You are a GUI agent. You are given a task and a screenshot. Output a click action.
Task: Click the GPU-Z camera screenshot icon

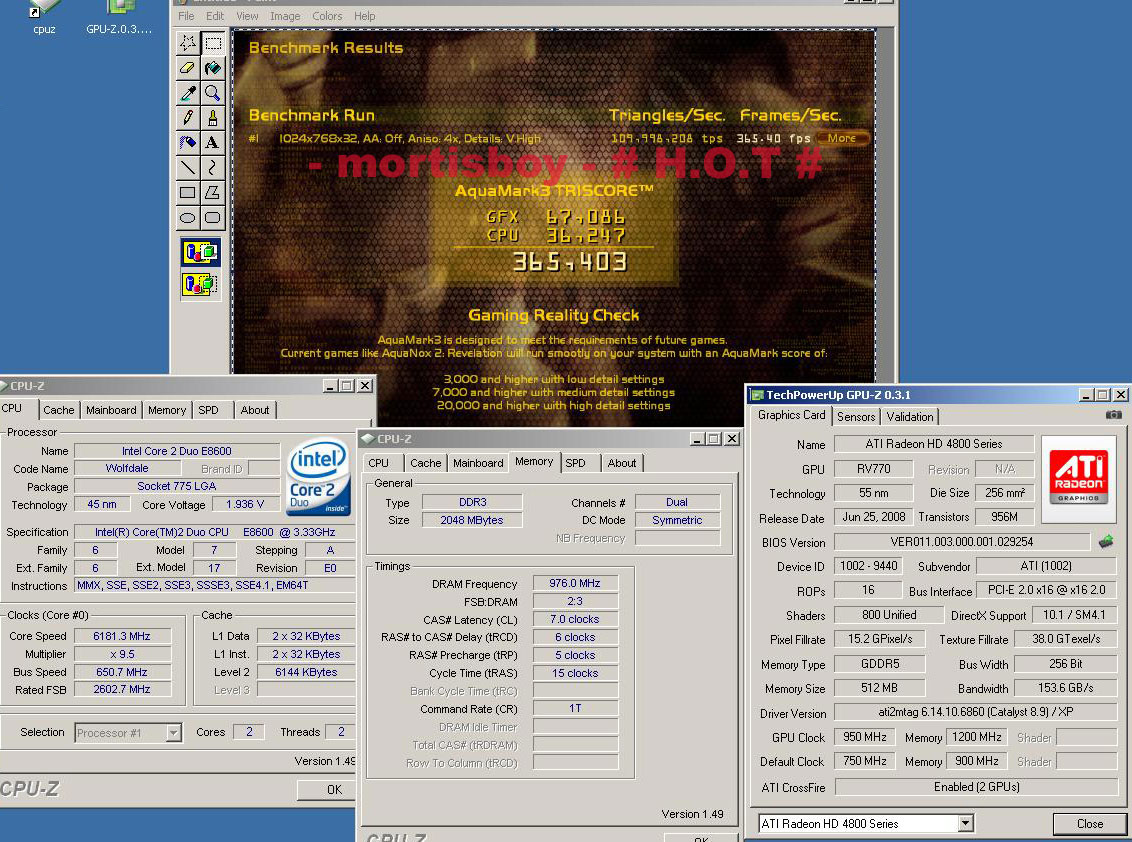click(x=1114, y=415)
